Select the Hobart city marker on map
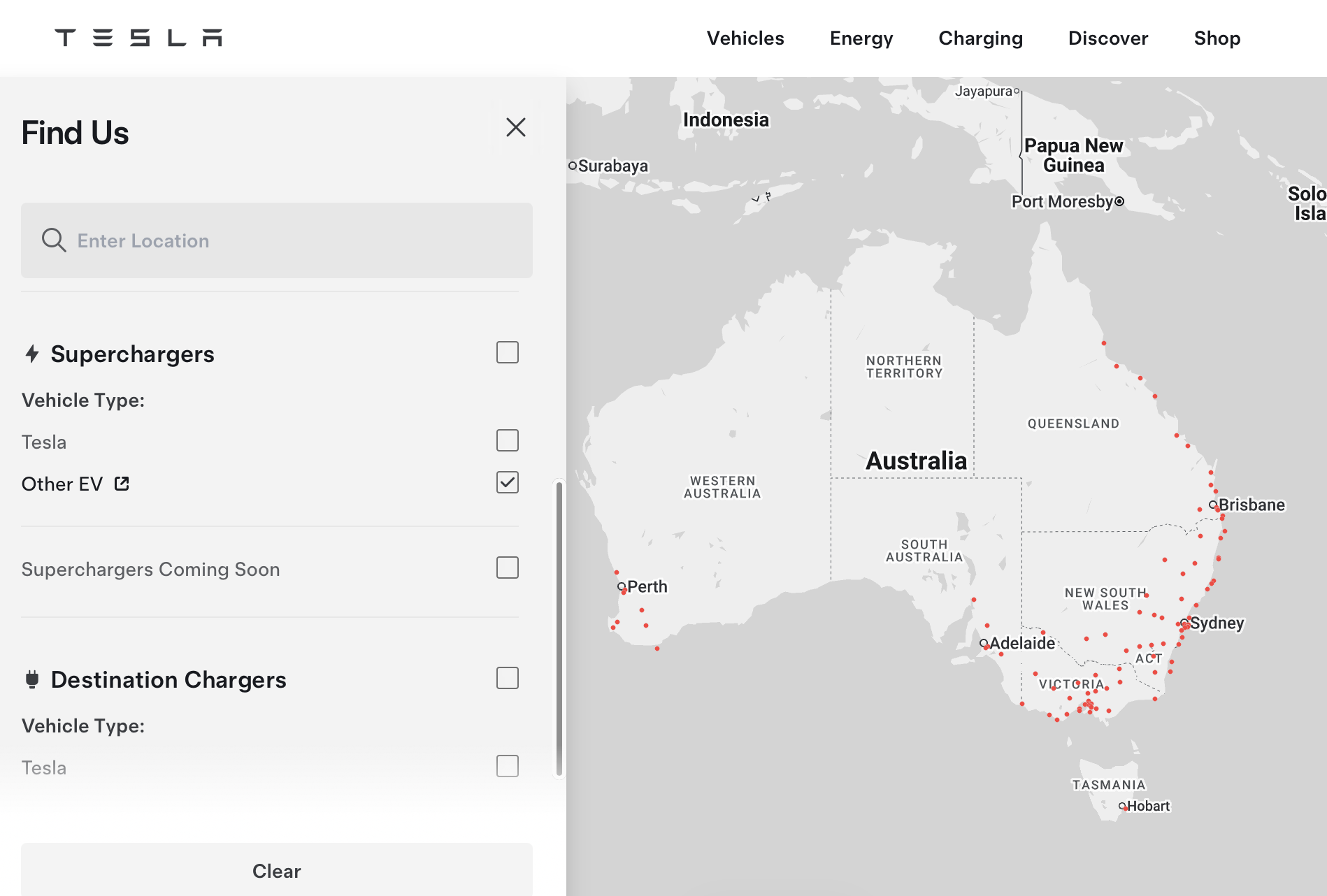Image resolution: width=1327 pixels, height=896 pixels. (1122, 806)
